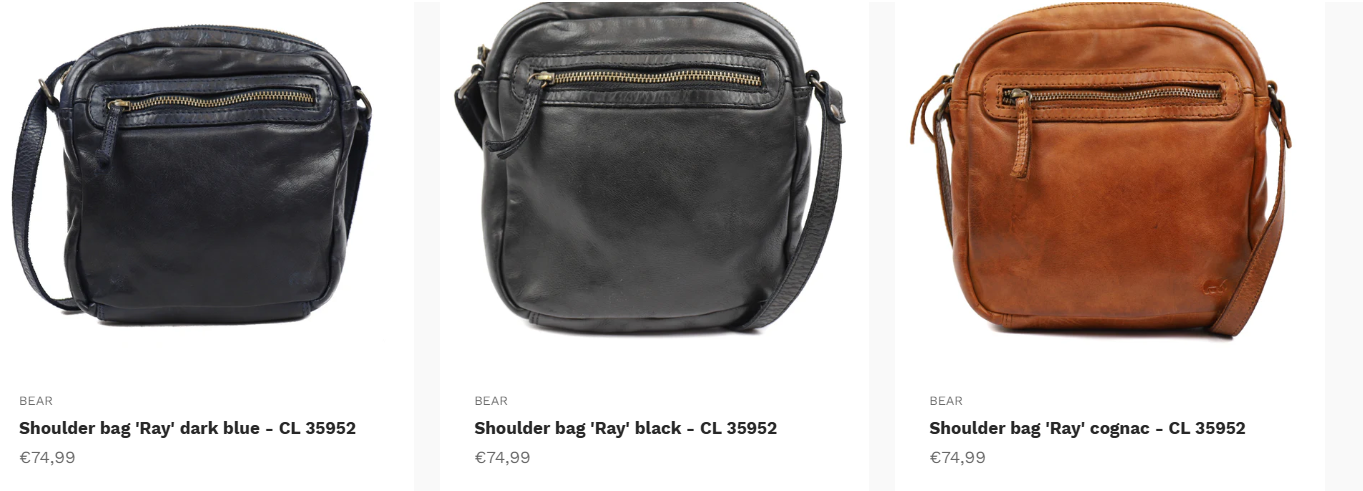Click the embossed logo on cognac bag
The height and width of the screenshot is (491, 1363).
pos(1211,285)
